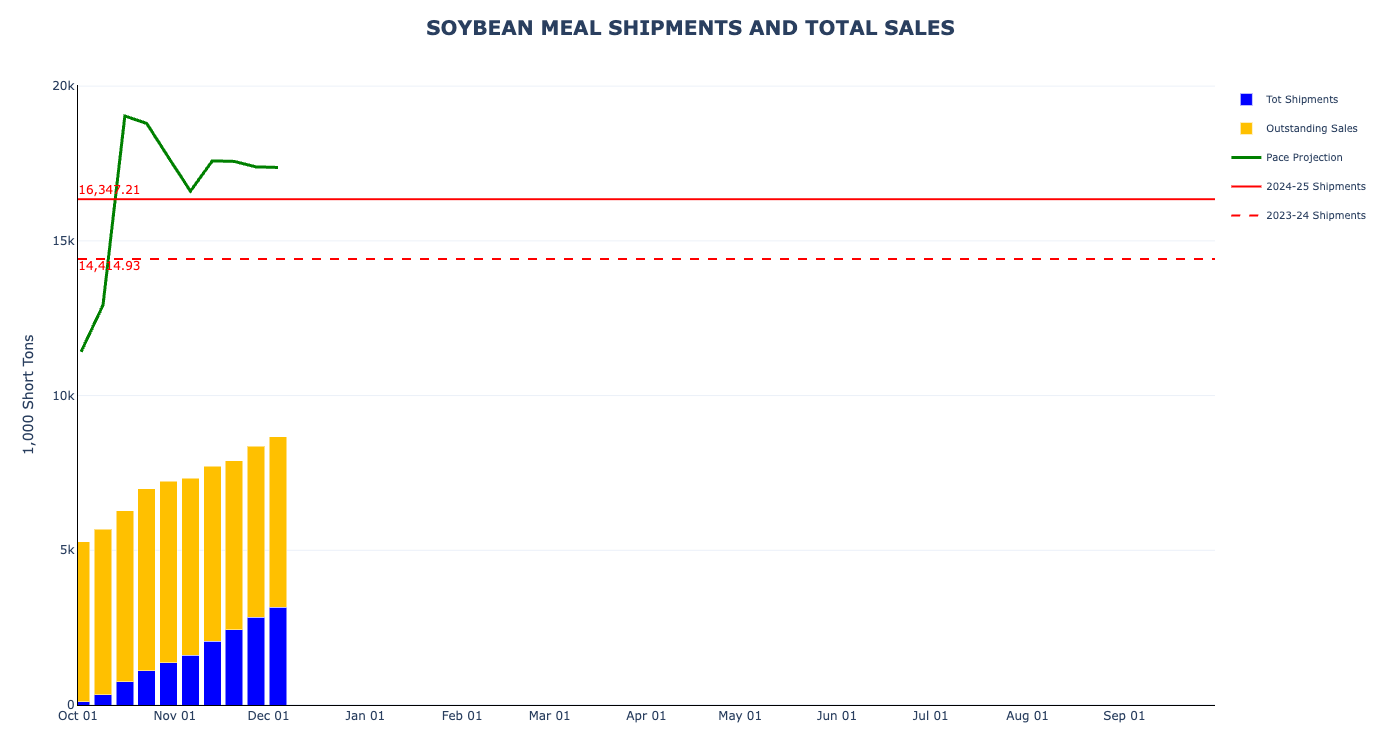Toggle the 2023-24 Shipments legend label

[x=1315, y=216]
